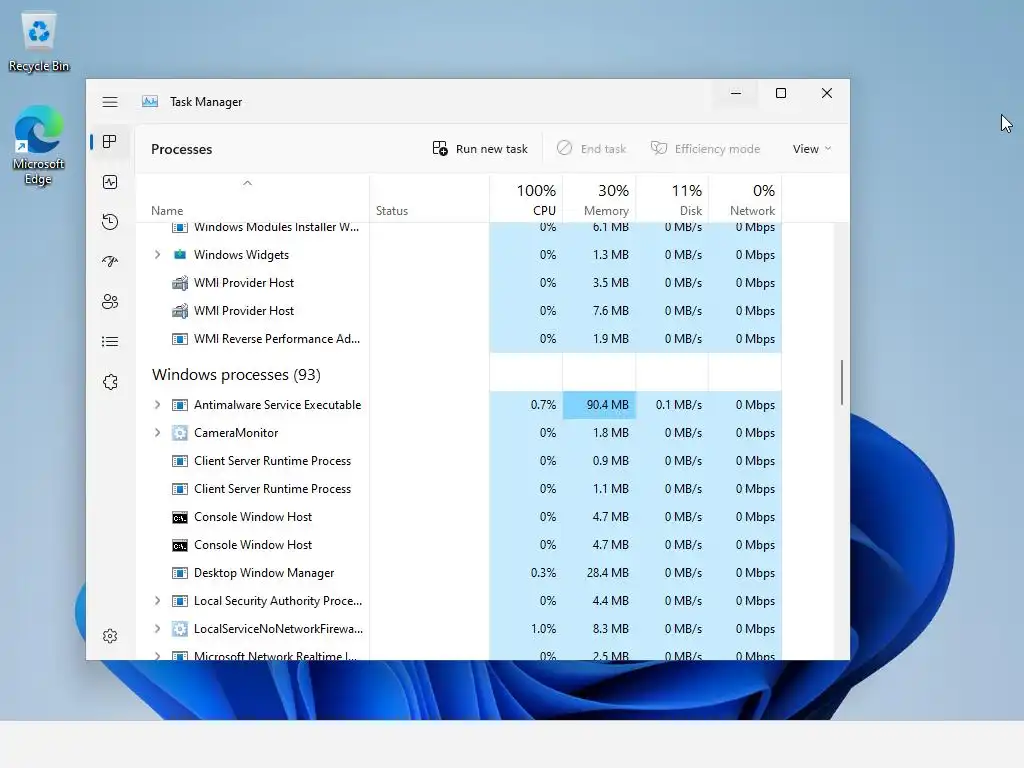Click the 1.0% CPU value
This screenshot has width=1024, height=768.
[x=543, y=629]
